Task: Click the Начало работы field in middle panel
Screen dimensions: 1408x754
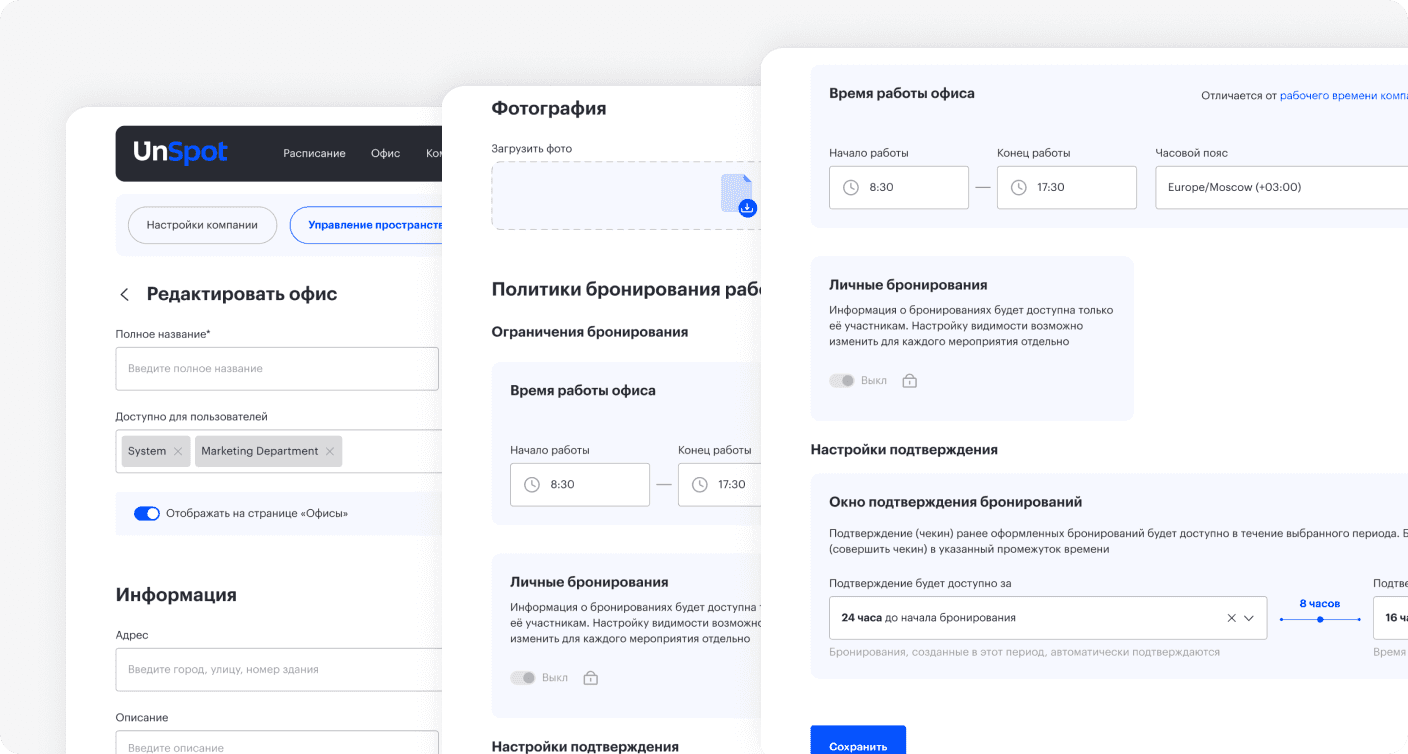Action: pyautogui.click(x=580, y=484)
